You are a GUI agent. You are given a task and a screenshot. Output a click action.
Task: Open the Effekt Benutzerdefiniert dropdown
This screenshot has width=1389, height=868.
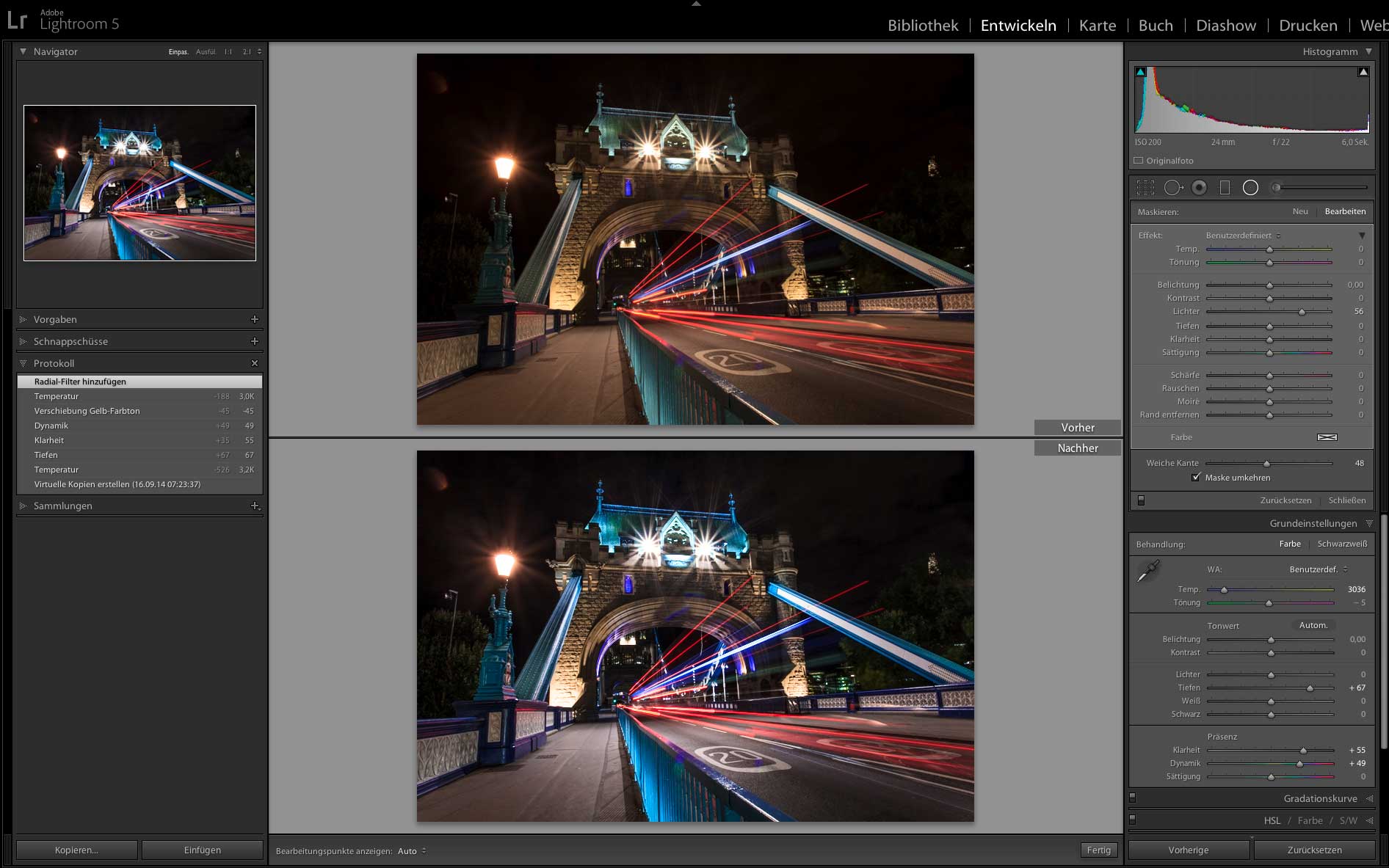[x=1243, y=236]
